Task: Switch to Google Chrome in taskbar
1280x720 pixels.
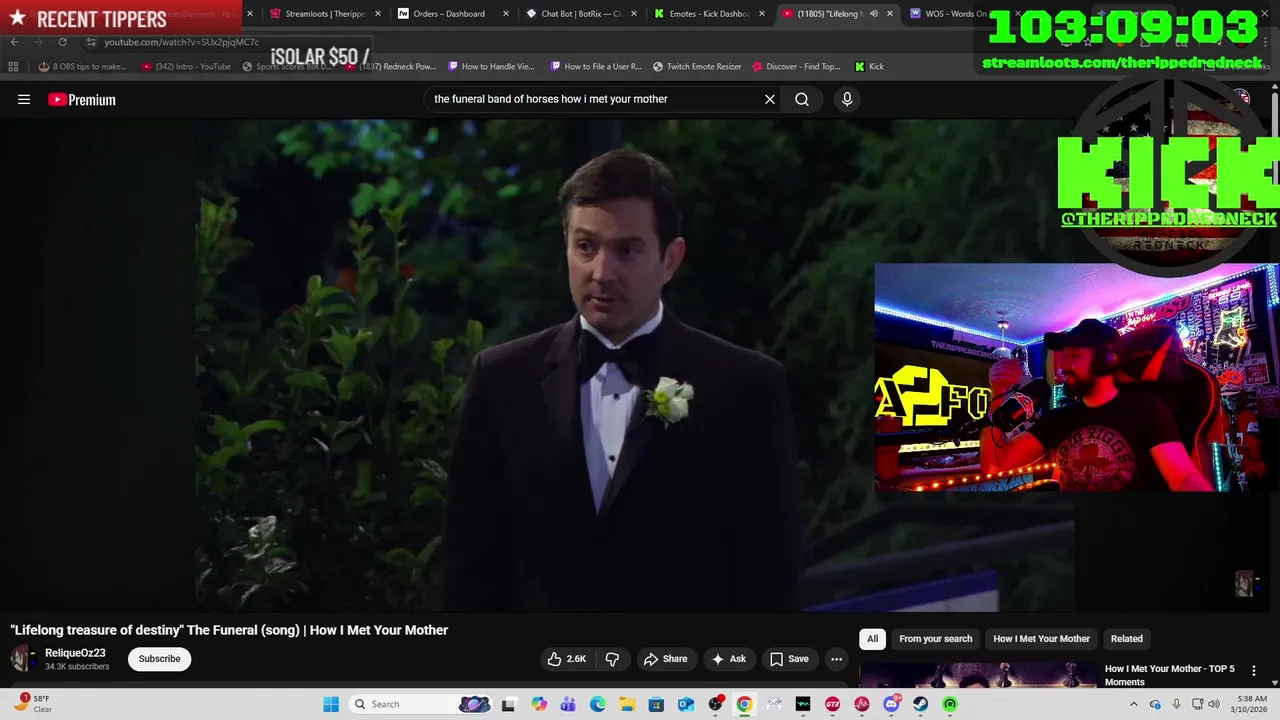Action: coord(744,704)
